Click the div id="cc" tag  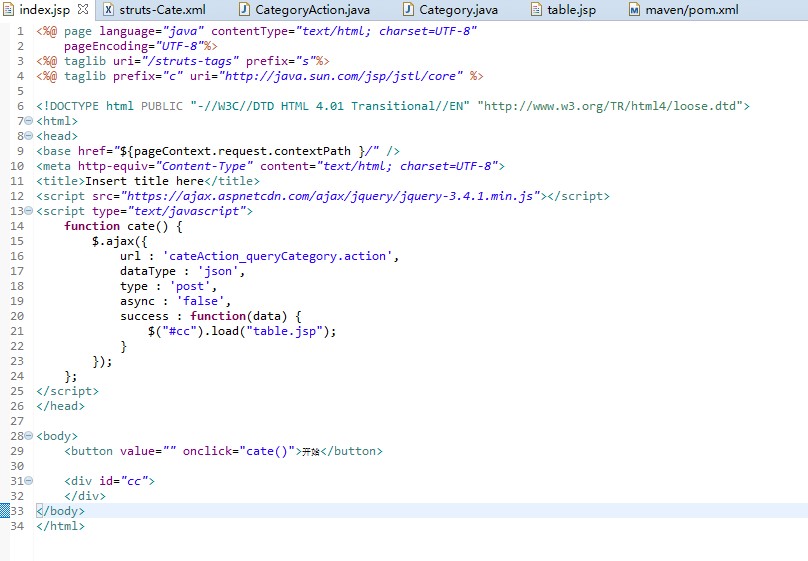tap(109, 481)
